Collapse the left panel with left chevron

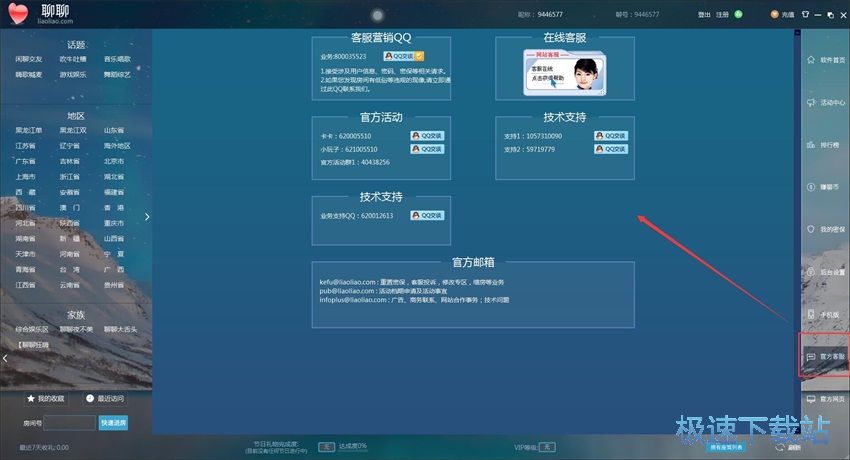(5, 358)
